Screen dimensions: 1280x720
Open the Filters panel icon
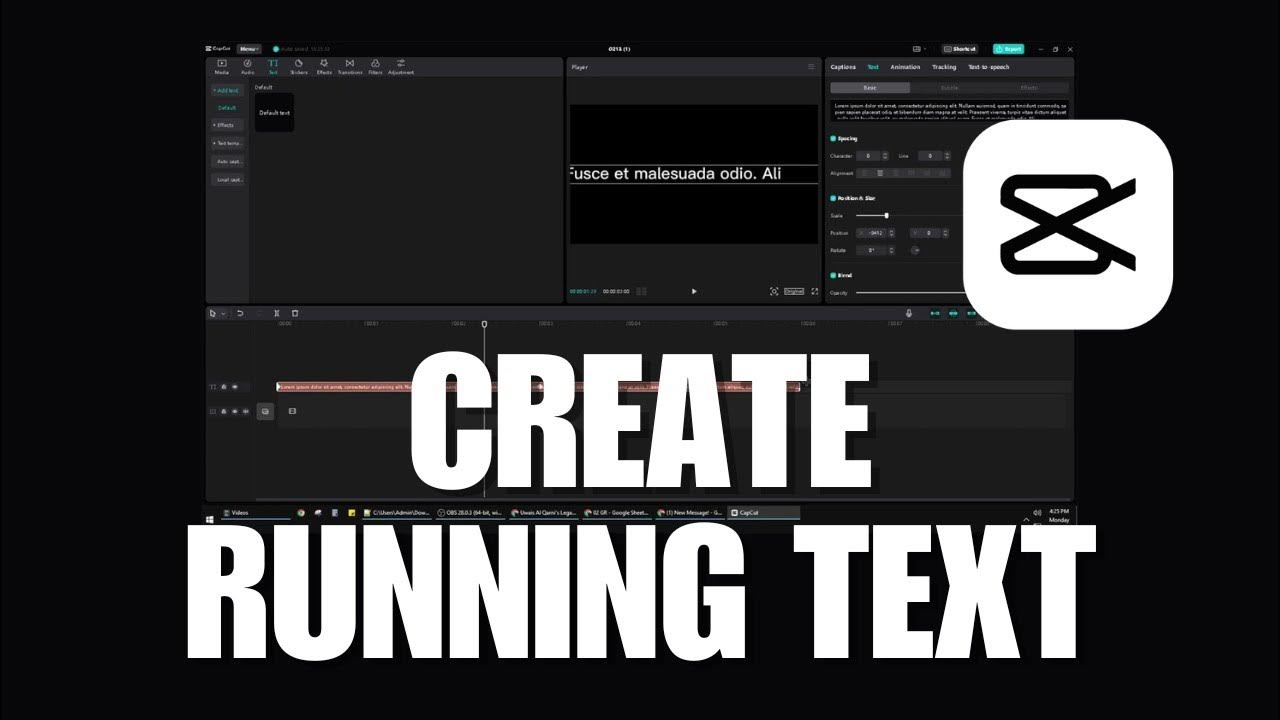pos(375,67)
